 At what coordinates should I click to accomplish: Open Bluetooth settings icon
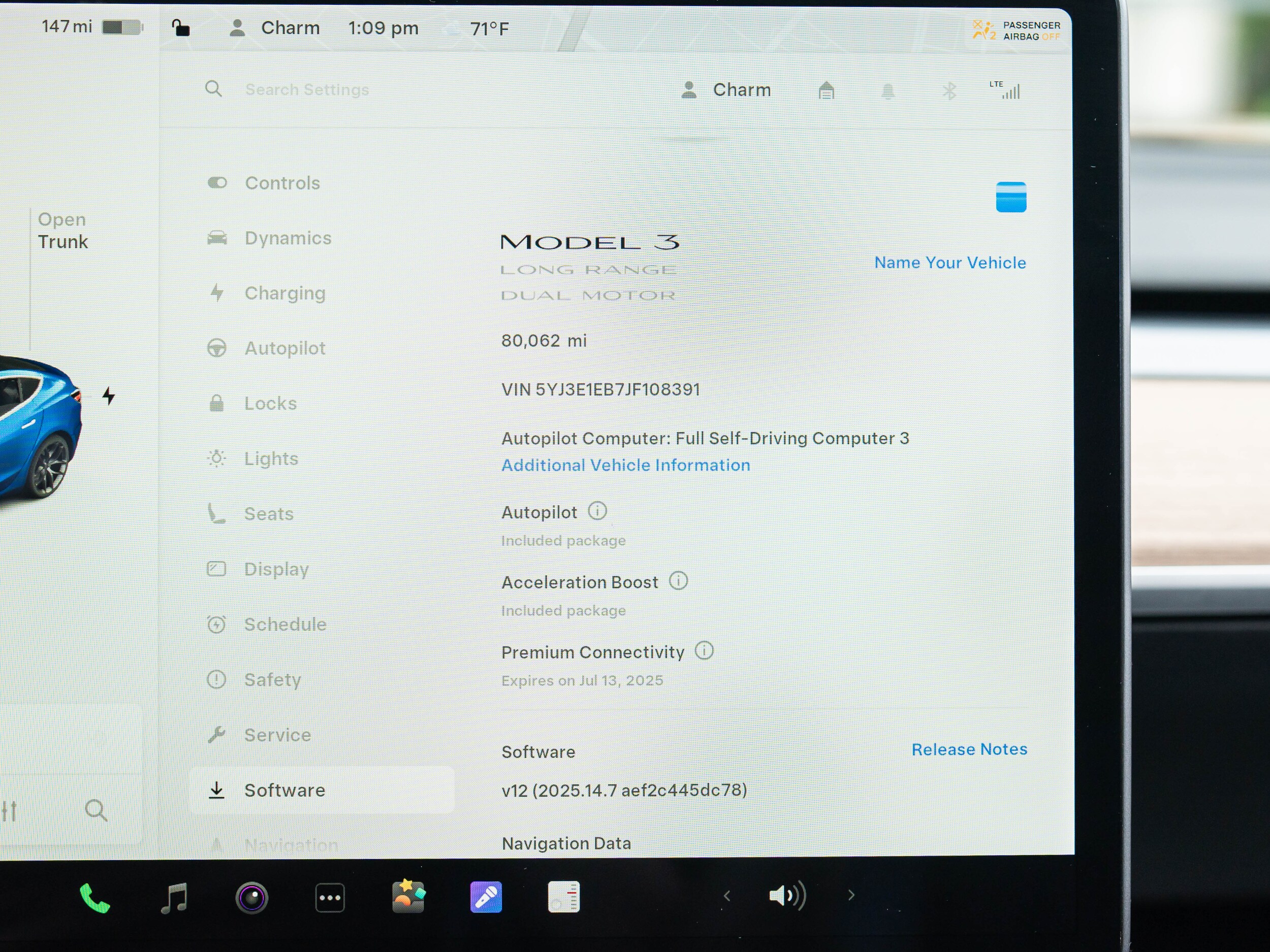point(949,91)
